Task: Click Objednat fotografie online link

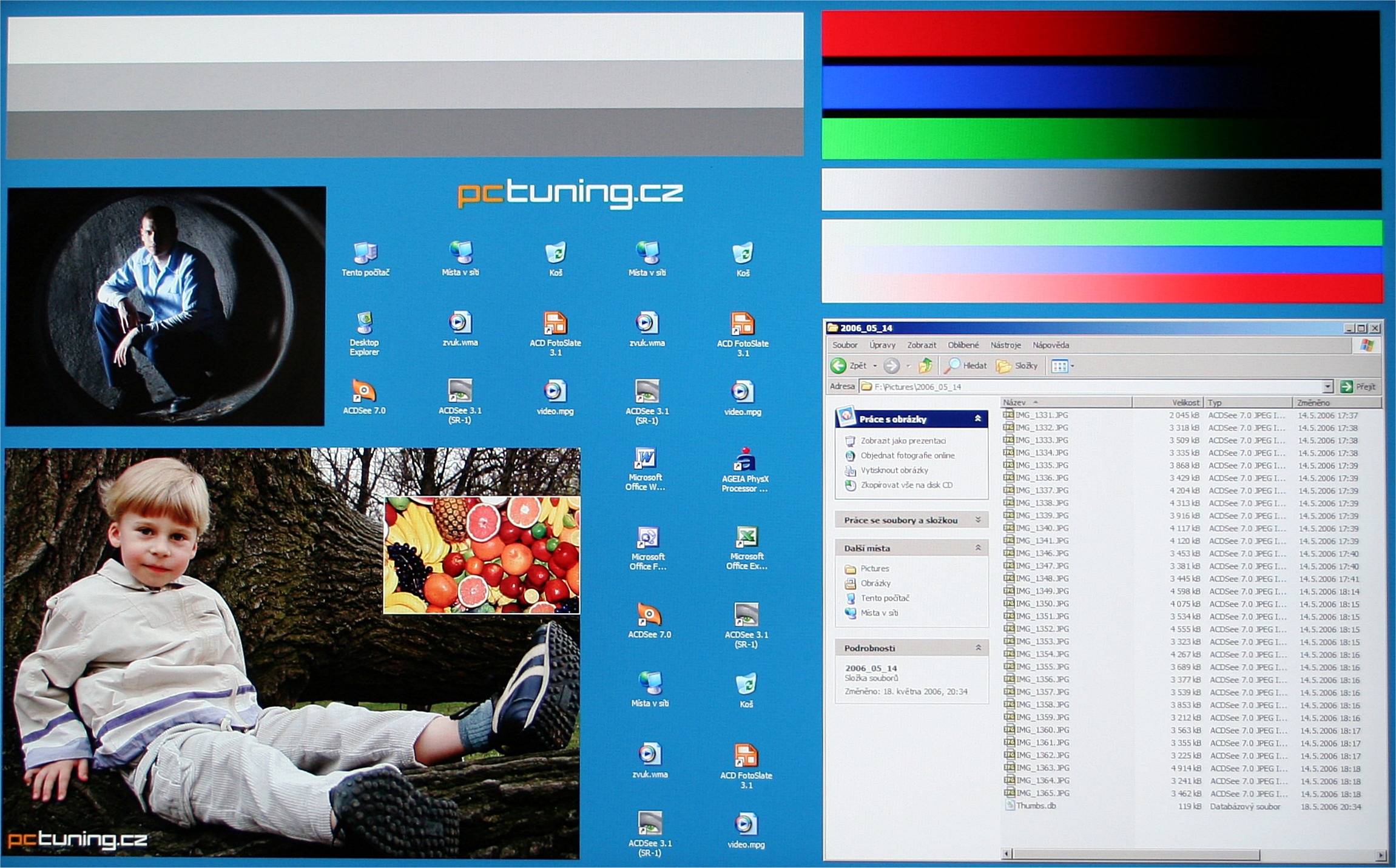Action: tap(907, 456)
